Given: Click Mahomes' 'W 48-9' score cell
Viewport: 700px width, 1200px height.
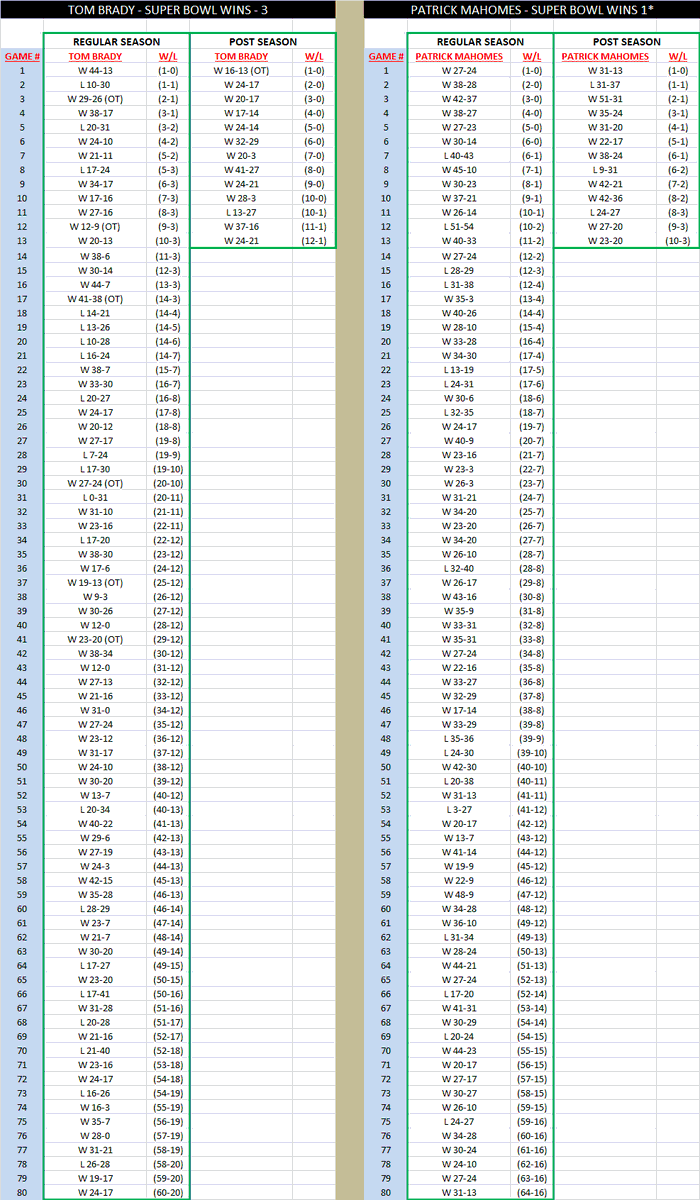Looking at the screenshot, I should [x=459, y=895].
